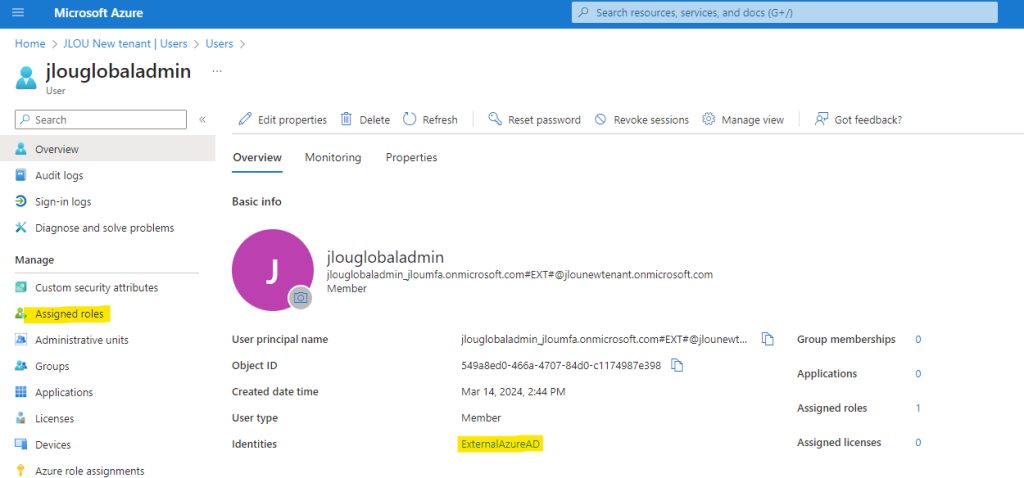Switch to the Overview tab
Image resolution: width=1024 pixels, height=478 pixels.
click(257, 157)
